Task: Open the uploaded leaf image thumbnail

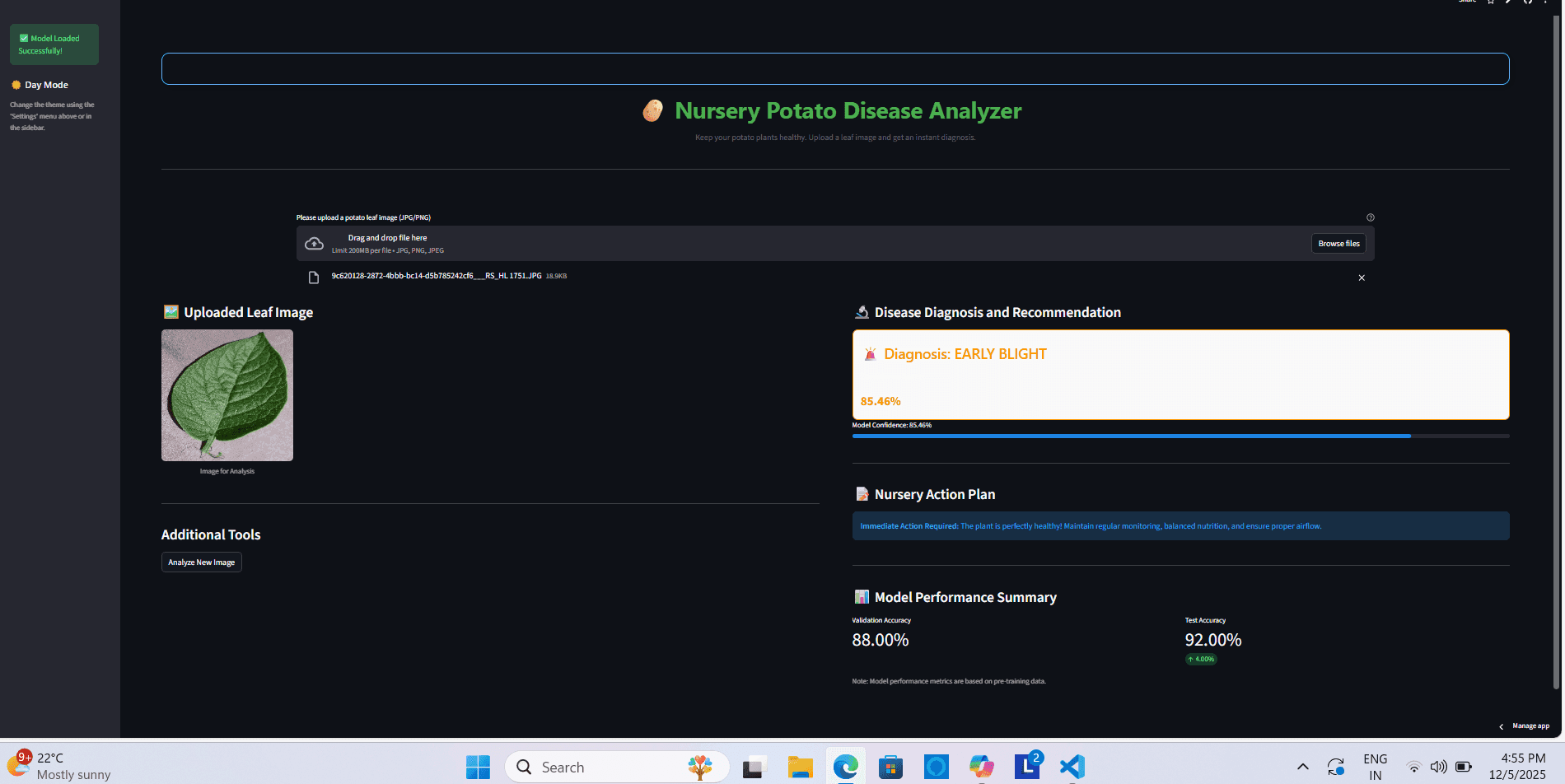Action: click(x=227, y=395)
